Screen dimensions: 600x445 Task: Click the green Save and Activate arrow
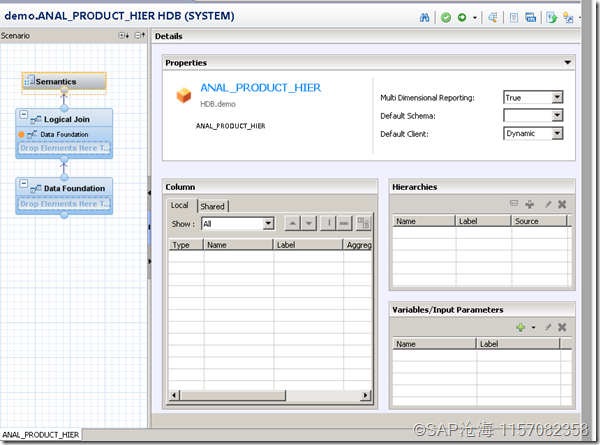click(462, 18)
